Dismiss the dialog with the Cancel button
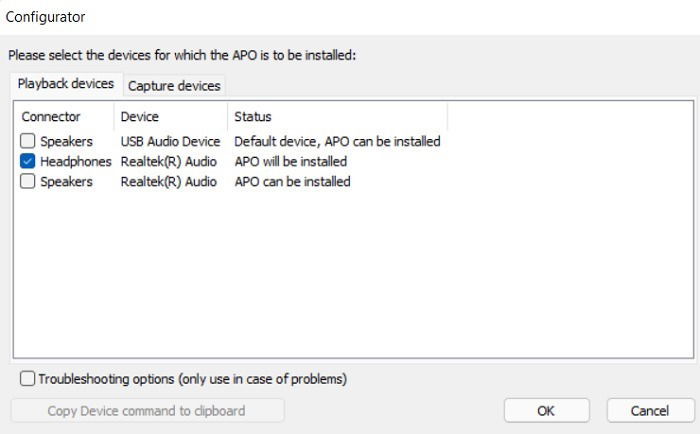Screen dimensions: 700x434 (650, 410)
